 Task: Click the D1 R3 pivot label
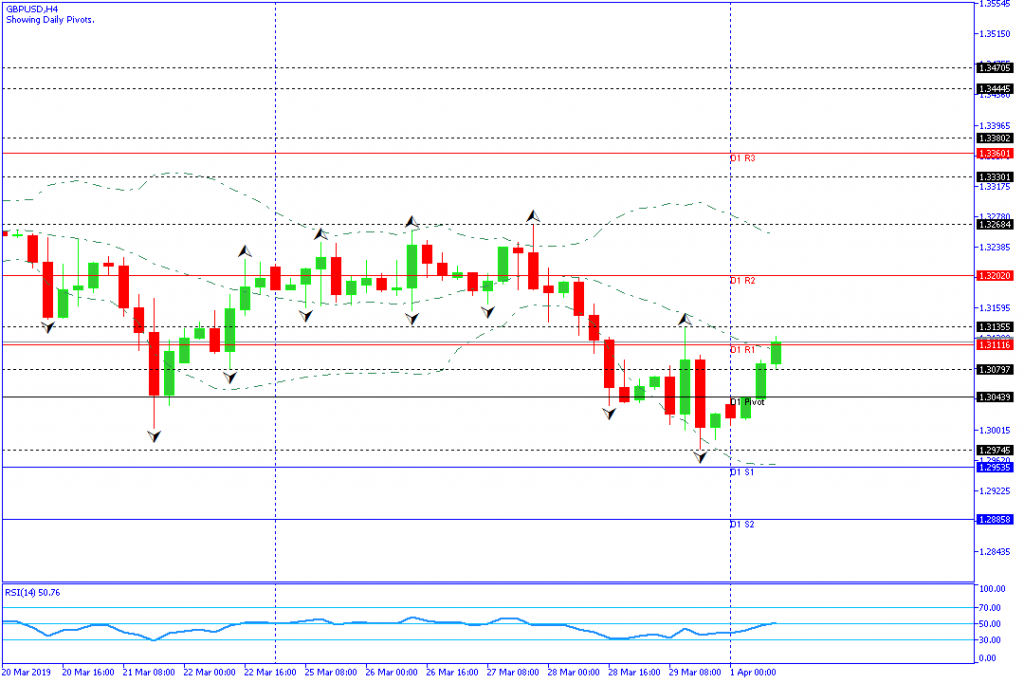tap(742, 159)
